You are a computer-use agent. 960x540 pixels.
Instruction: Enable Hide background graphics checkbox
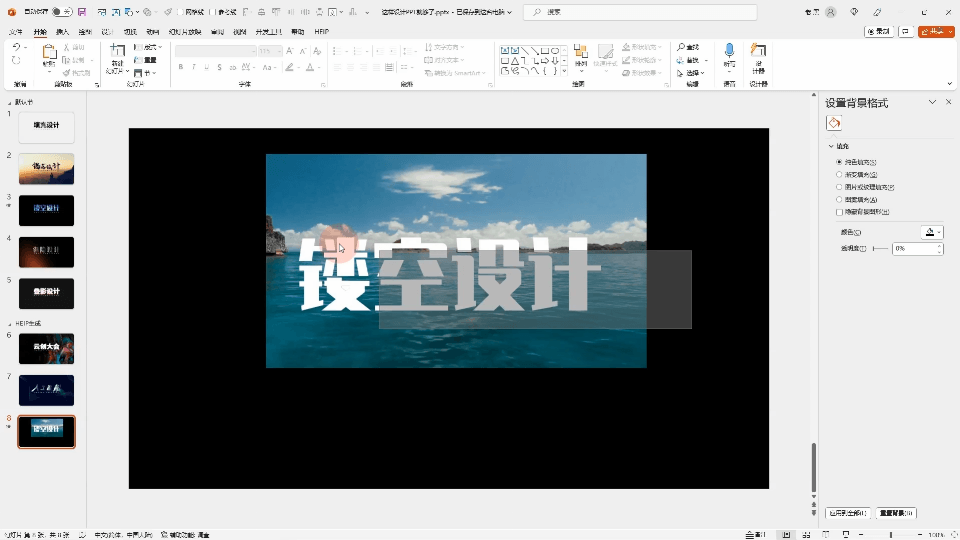pyautogui.click(x=839, y=212)
